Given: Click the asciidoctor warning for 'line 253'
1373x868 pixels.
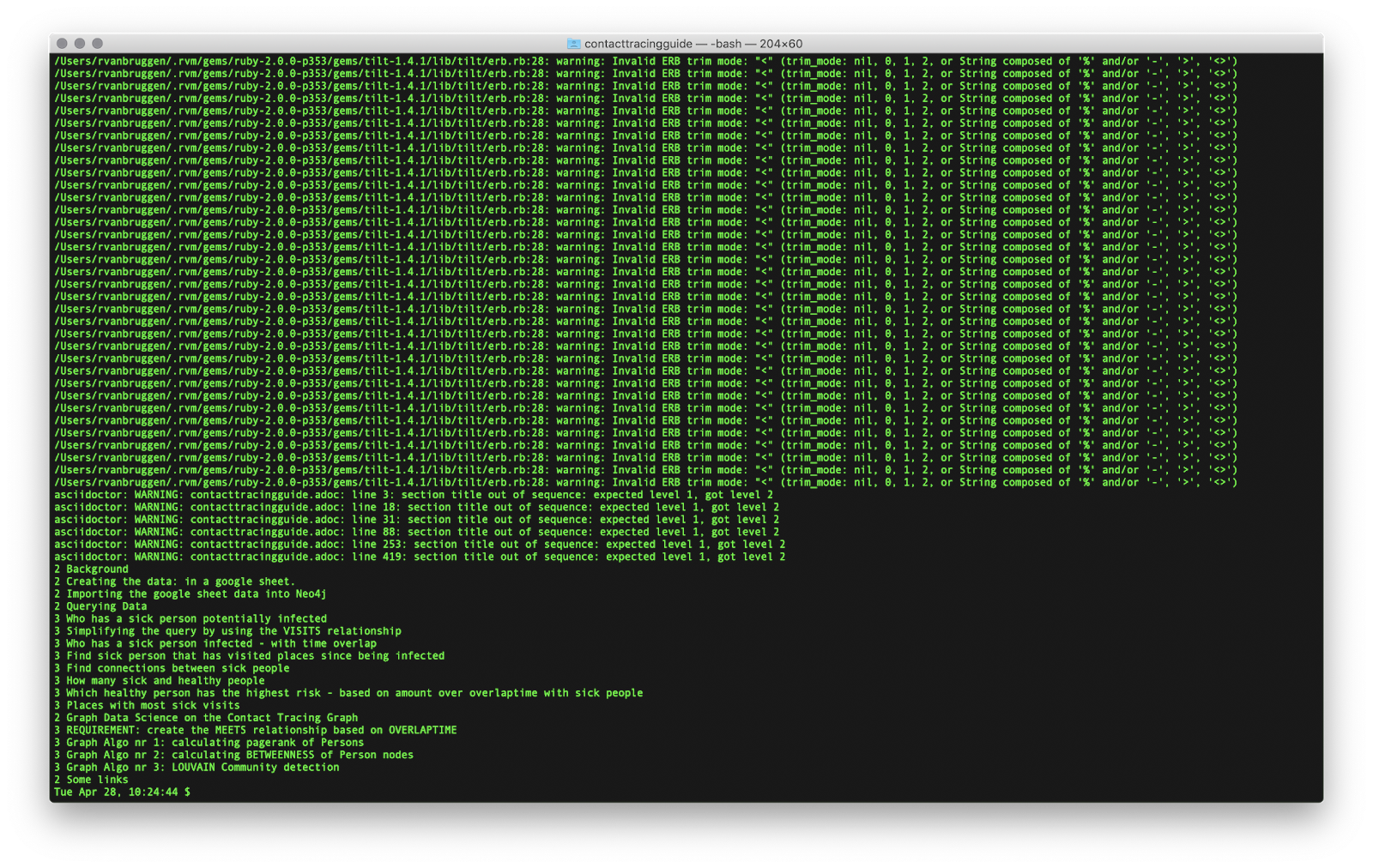Looking at the screenshot, I should pos(420,544).
